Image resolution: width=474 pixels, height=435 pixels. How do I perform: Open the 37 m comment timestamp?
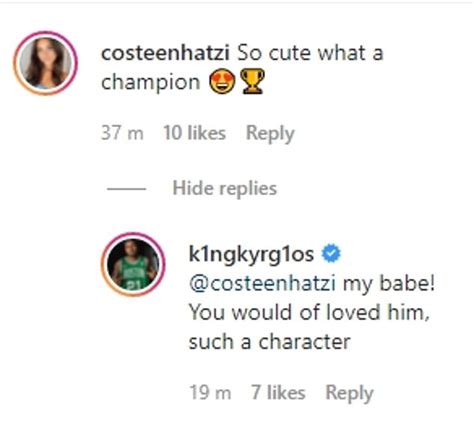click(122, 133)
